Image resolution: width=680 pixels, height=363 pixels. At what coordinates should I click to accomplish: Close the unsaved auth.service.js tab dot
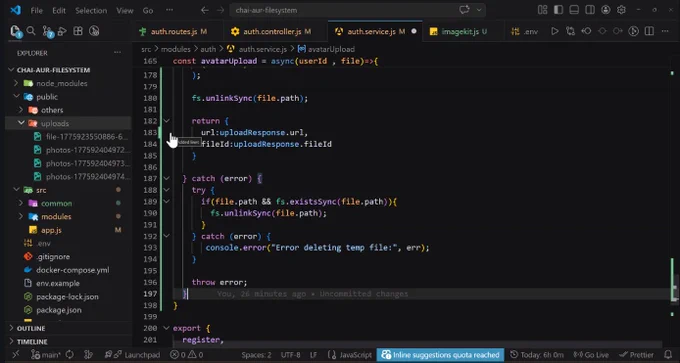414,31
